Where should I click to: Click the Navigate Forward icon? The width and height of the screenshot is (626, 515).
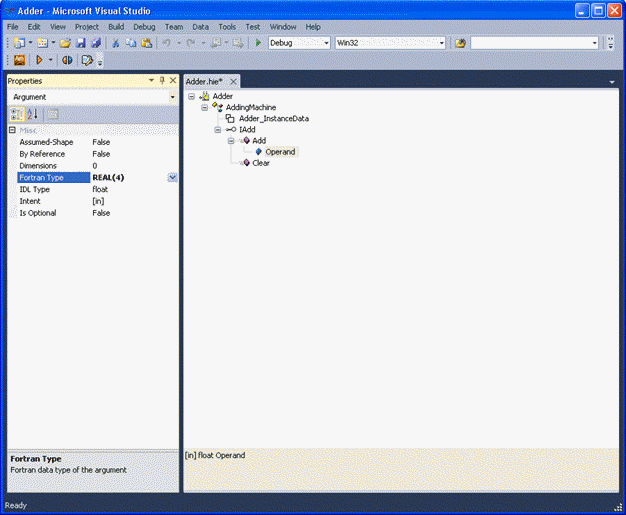238,43
